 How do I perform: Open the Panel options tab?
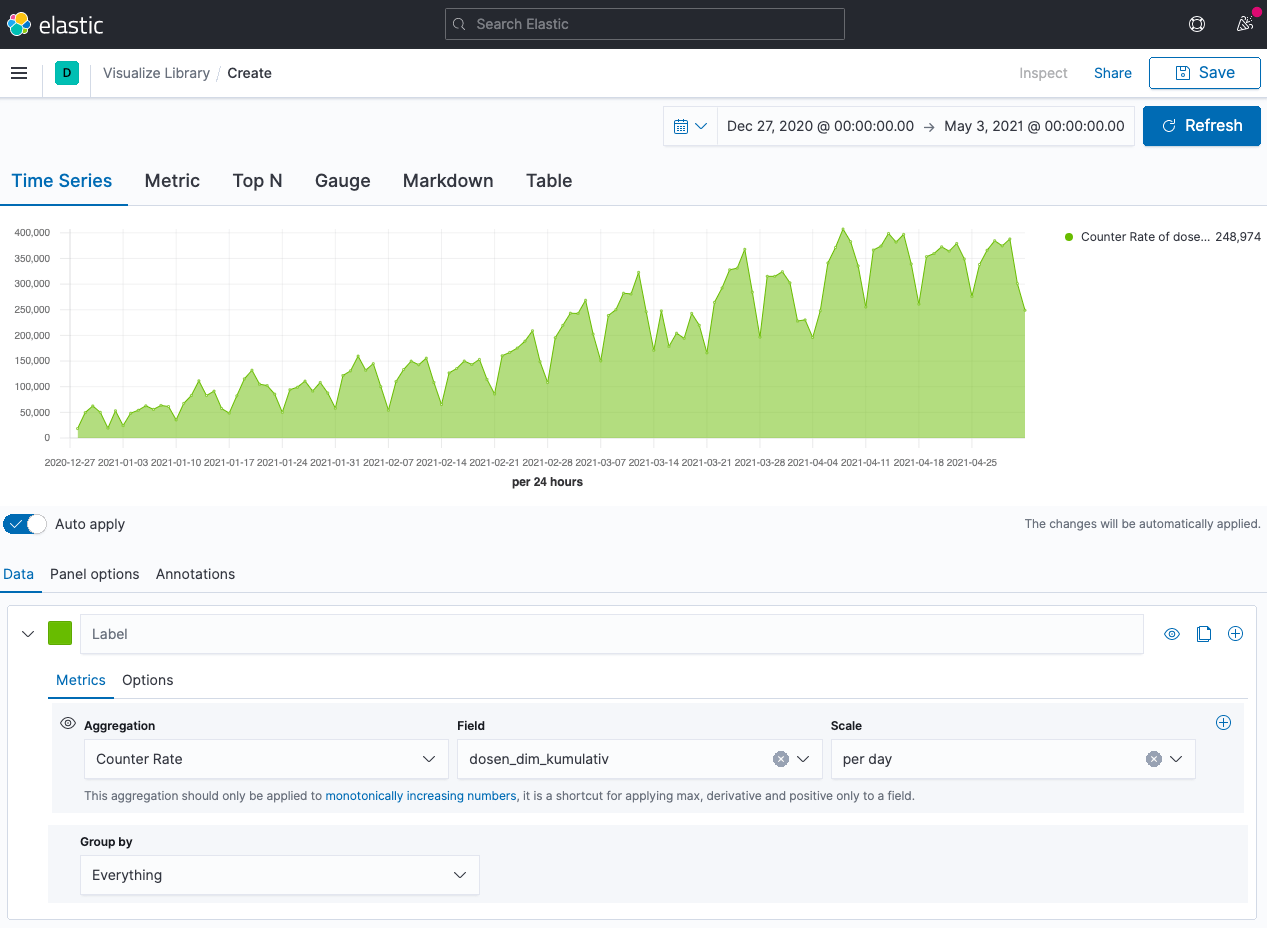click(x=95, y=574)
